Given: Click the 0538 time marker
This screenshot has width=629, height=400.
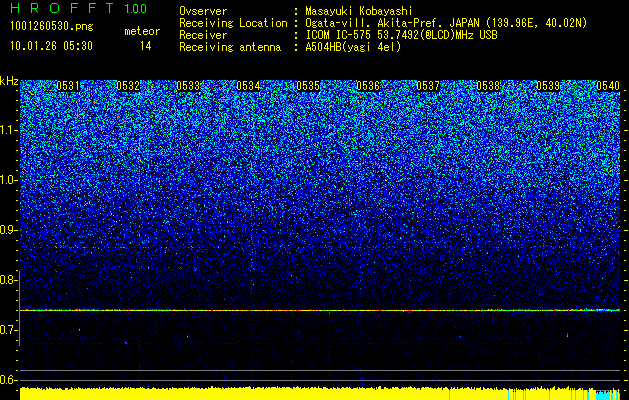Looking at the screenshot, I should [488, 86].
